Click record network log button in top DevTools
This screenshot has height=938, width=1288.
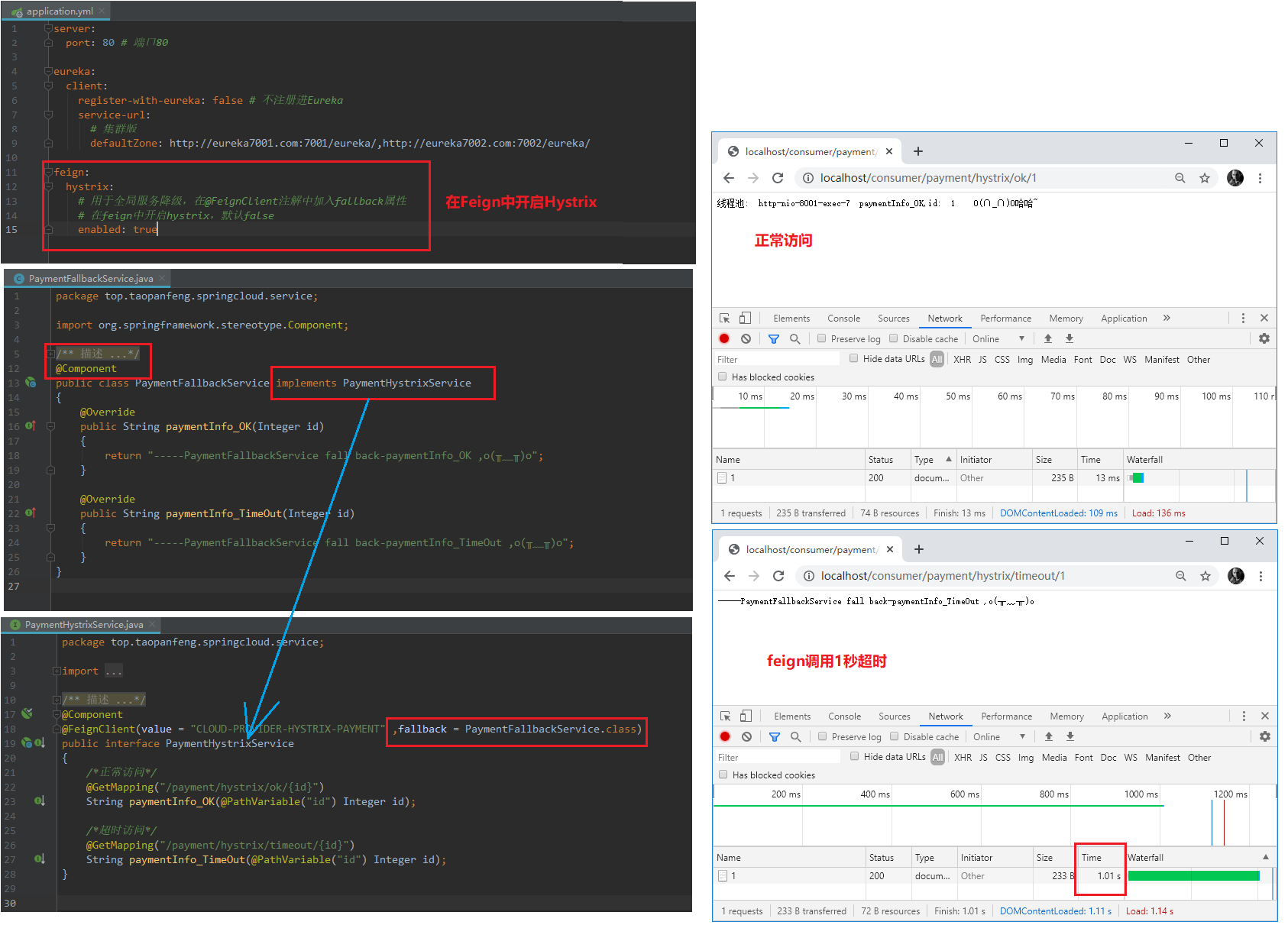tap(724, 338)
